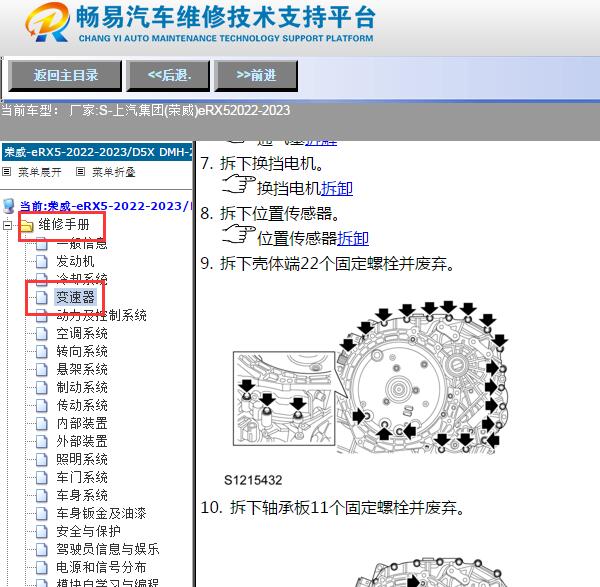Select 发动机 in the tree

pos(75,261)
